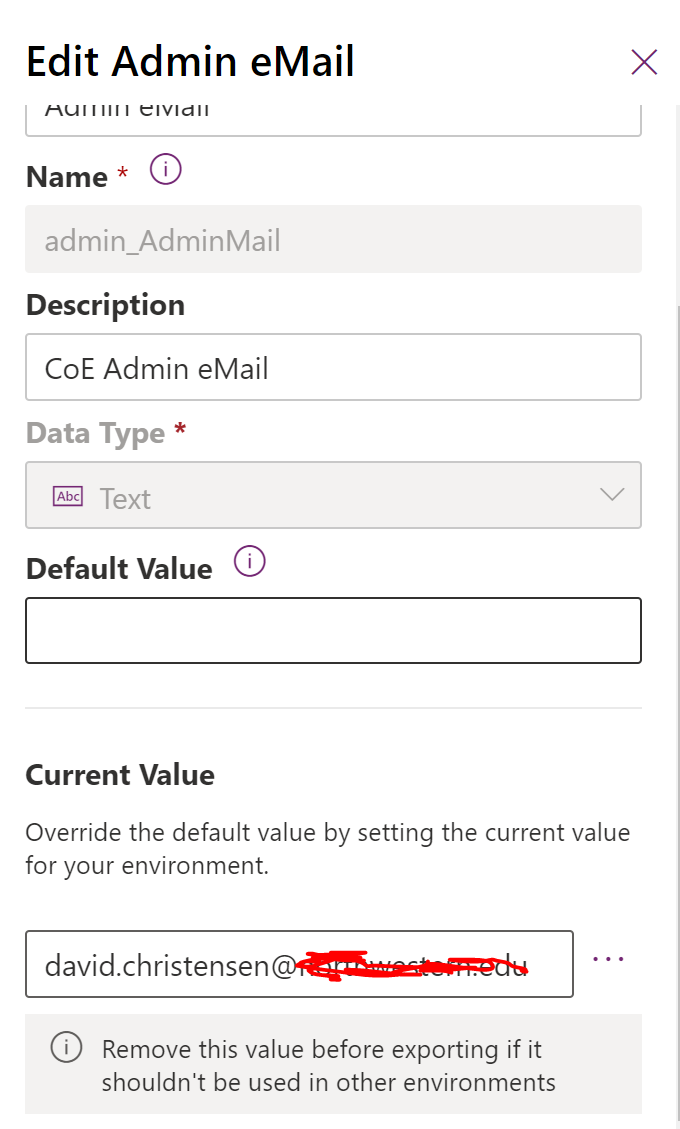Open the Data Type chevron arrow

(x=610, y=494)
